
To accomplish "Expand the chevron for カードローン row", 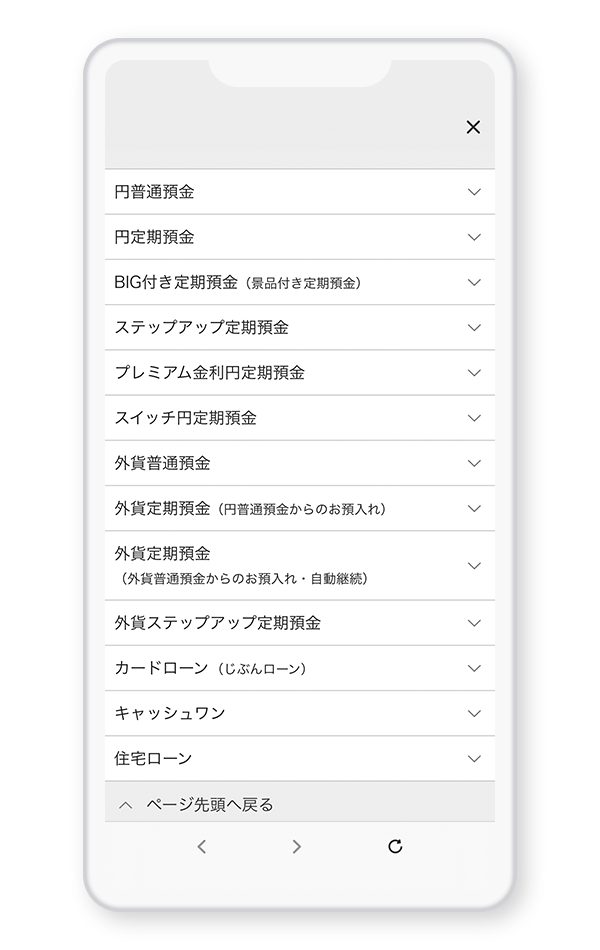I will pos(474,668).
